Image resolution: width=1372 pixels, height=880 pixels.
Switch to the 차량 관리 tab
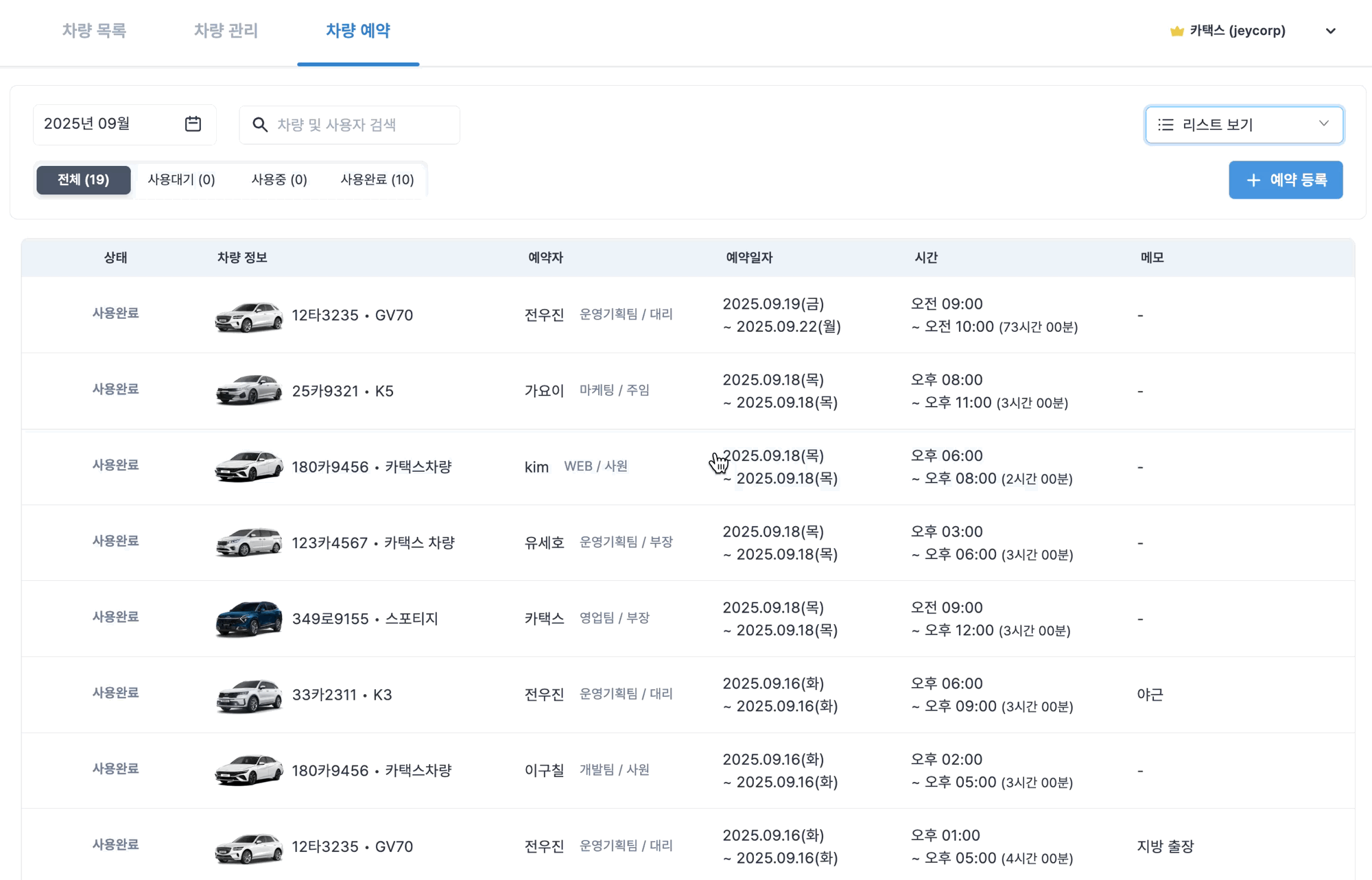[x=226, y=31]
